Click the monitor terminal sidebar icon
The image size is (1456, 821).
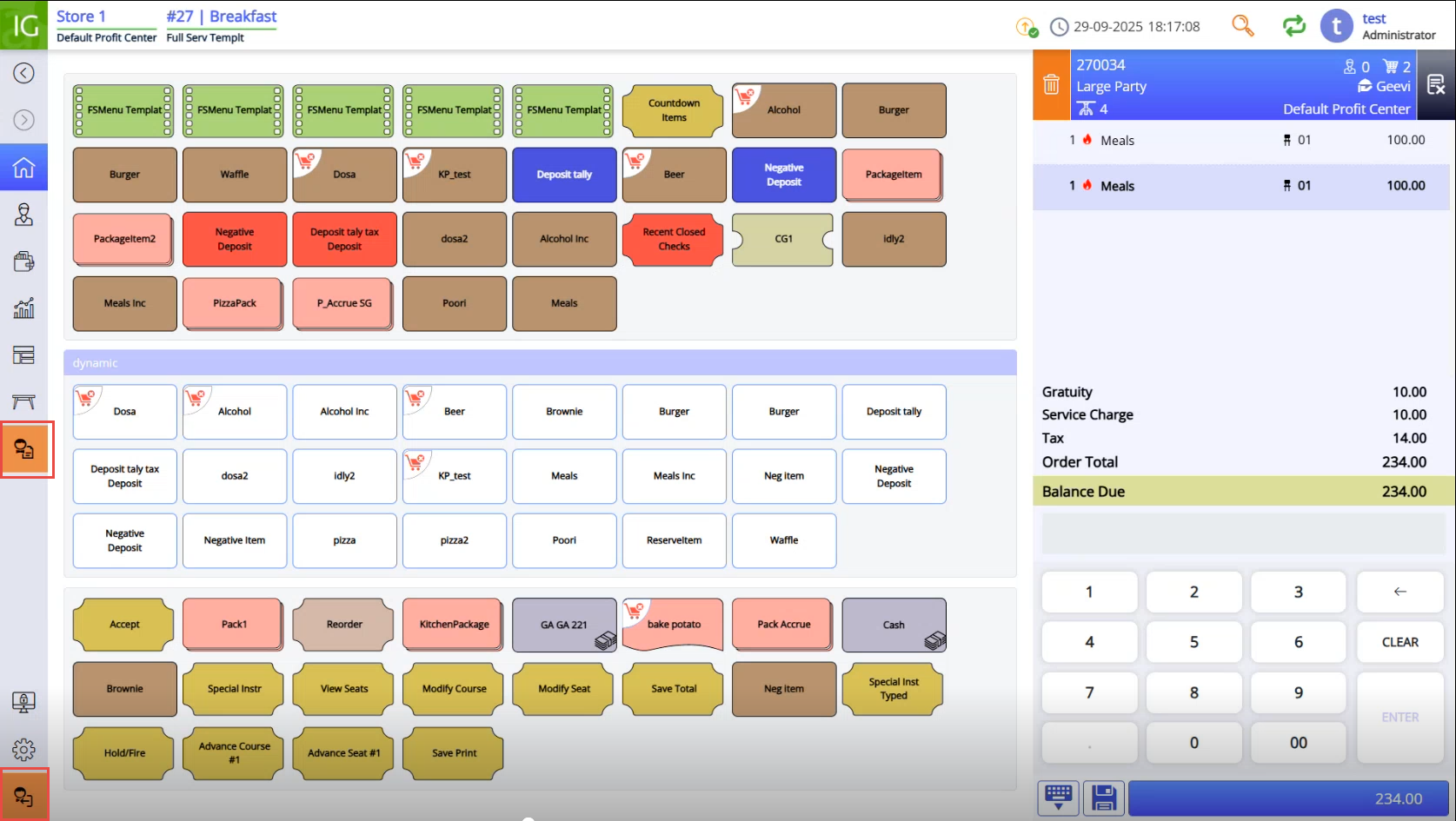(x=23, y=702)
